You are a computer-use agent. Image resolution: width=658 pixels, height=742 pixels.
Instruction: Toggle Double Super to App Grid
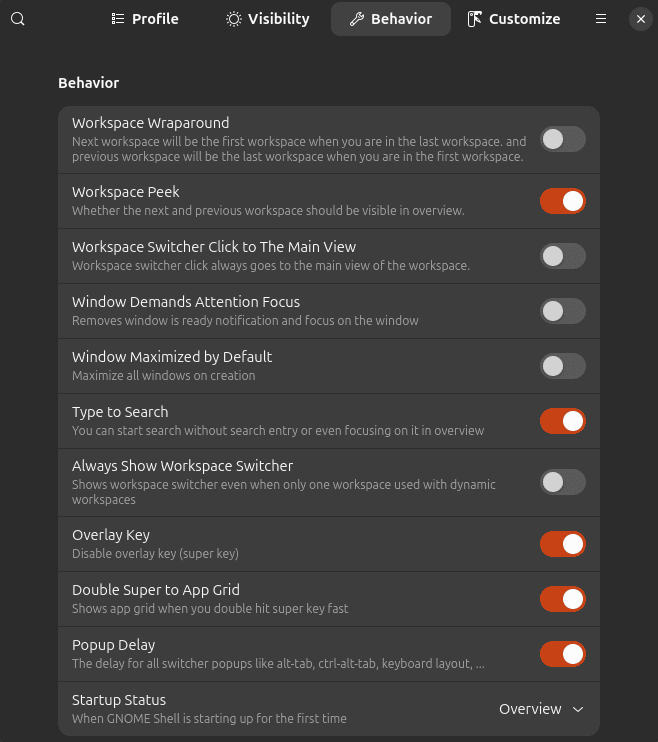tap(563, 599)
